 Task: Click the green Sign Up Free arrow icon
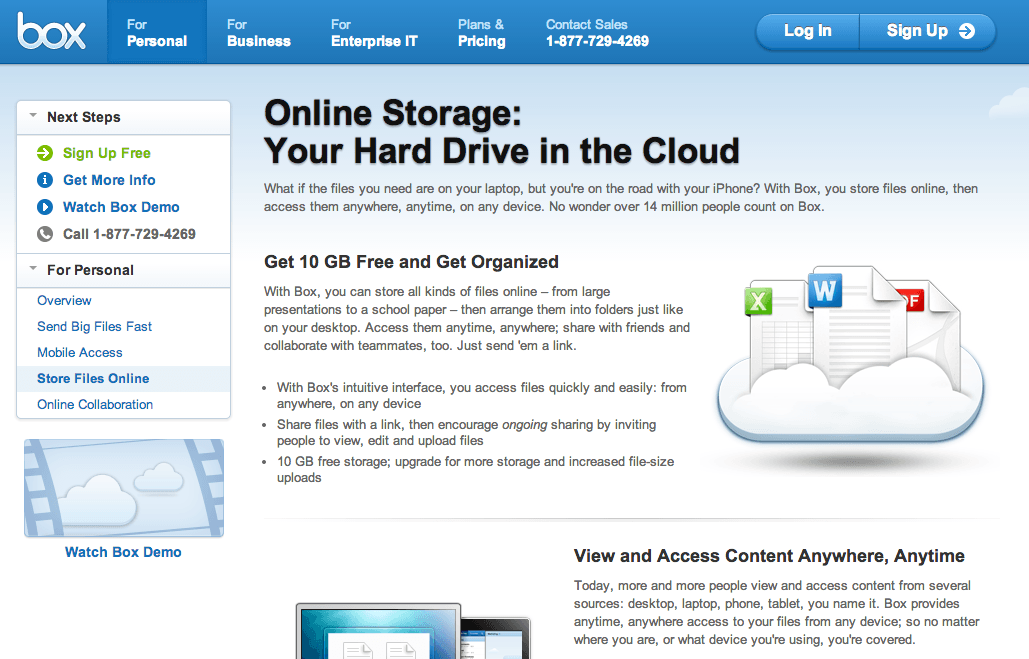45,153
